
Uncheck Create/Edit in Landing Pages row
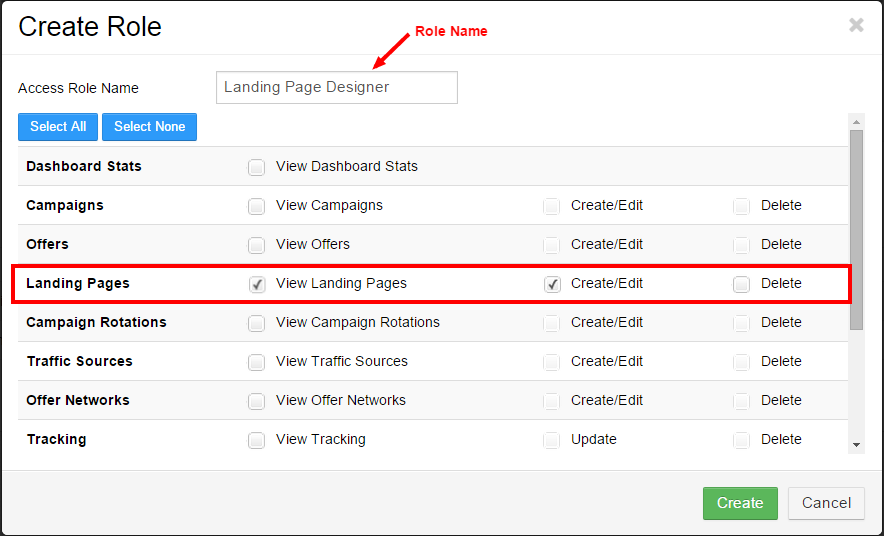tap(552, 284)
